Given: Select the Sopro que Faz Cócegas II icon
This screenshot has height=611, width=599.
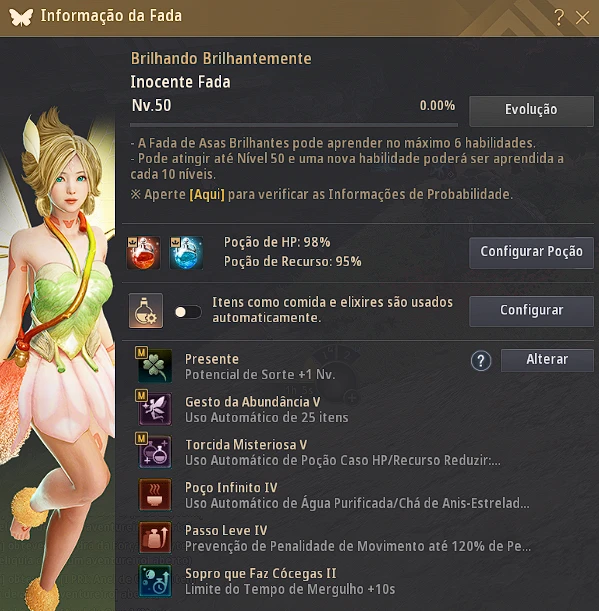Looking at the screenshot, I should pos(155,581).
